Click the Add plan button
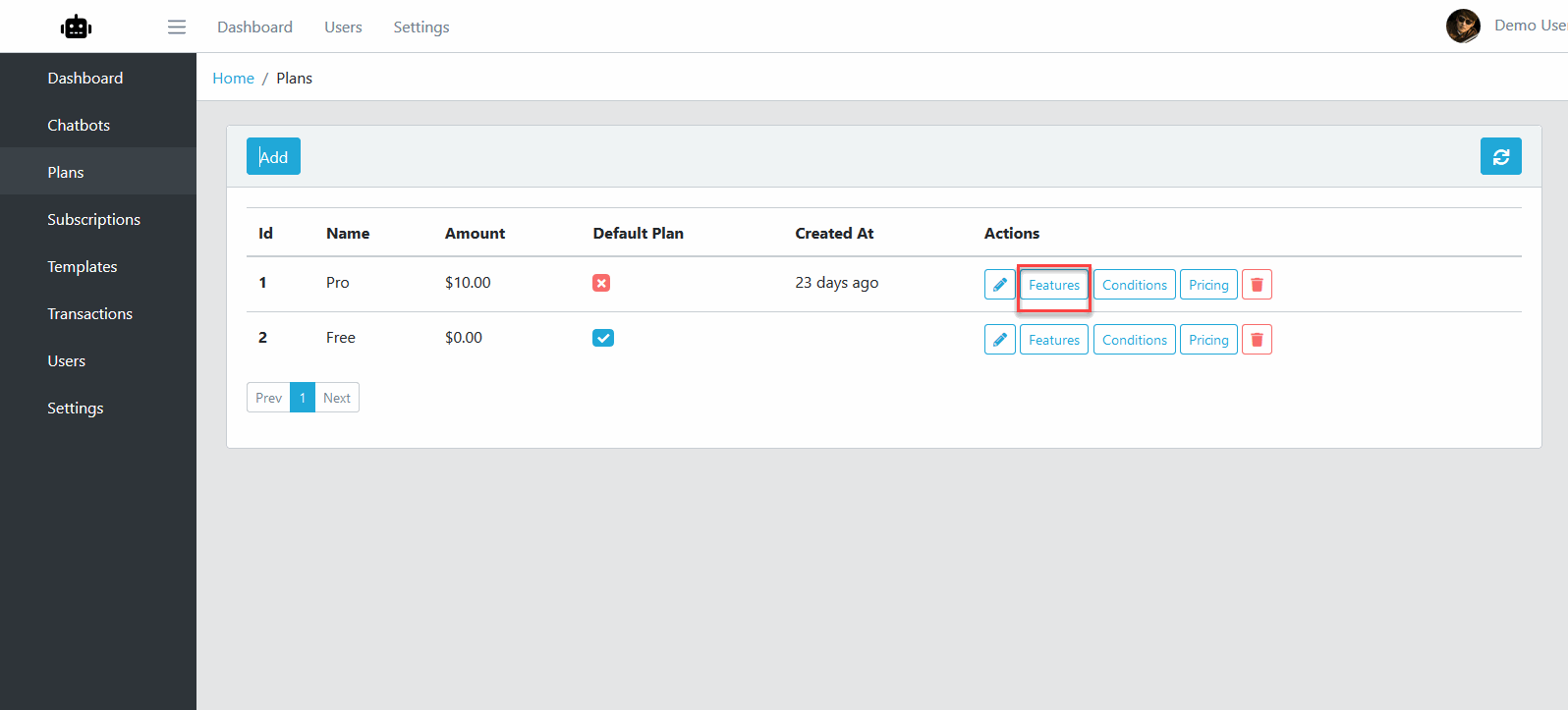Viewport: 1568px width, 710px height. tap(273, 156)
